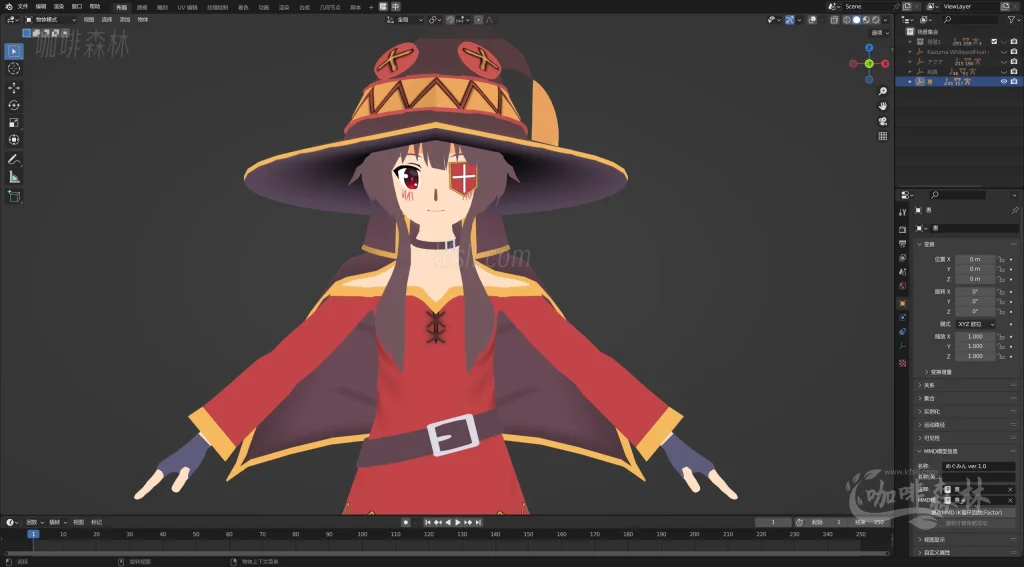Open the Object properties tab

point(903,304)
